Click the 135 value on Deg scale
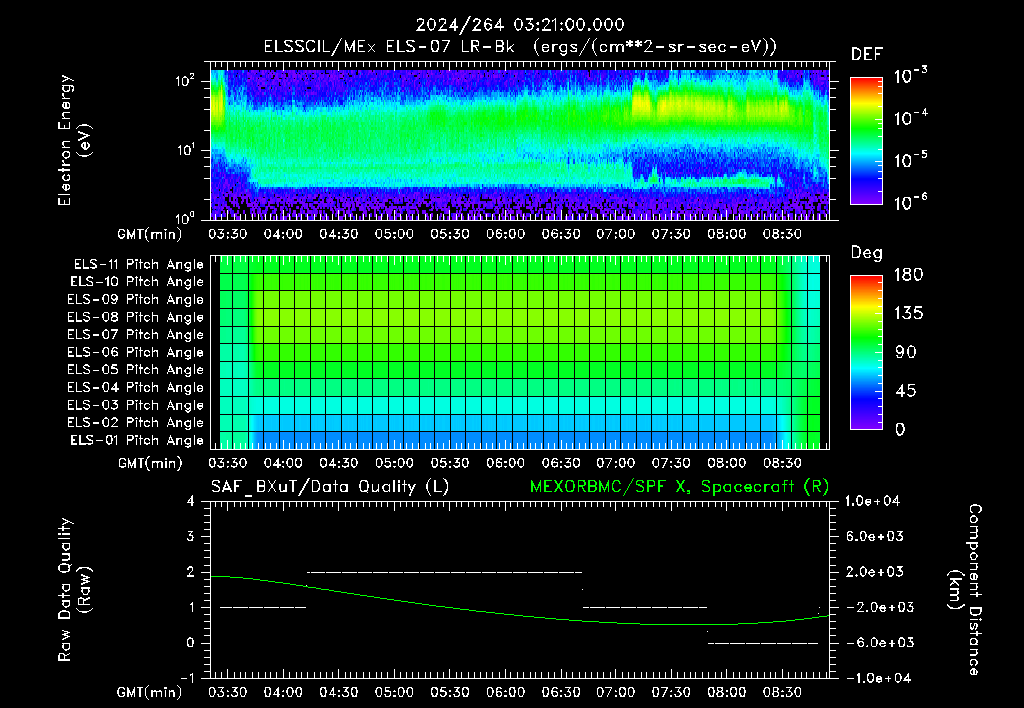This screenshot has height=708, width=1024. click(908, 314)
